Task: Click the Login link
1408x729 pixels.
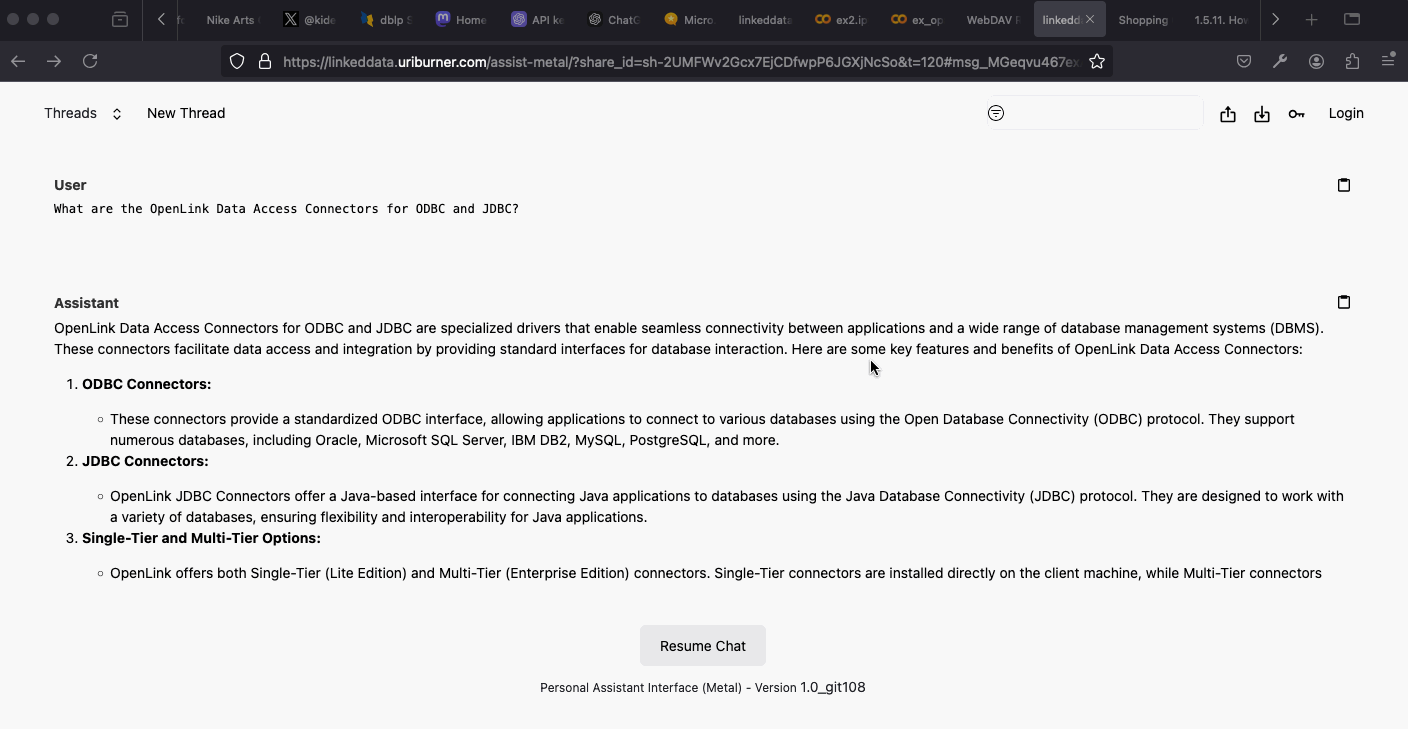Action: (x=1346, y=113)
